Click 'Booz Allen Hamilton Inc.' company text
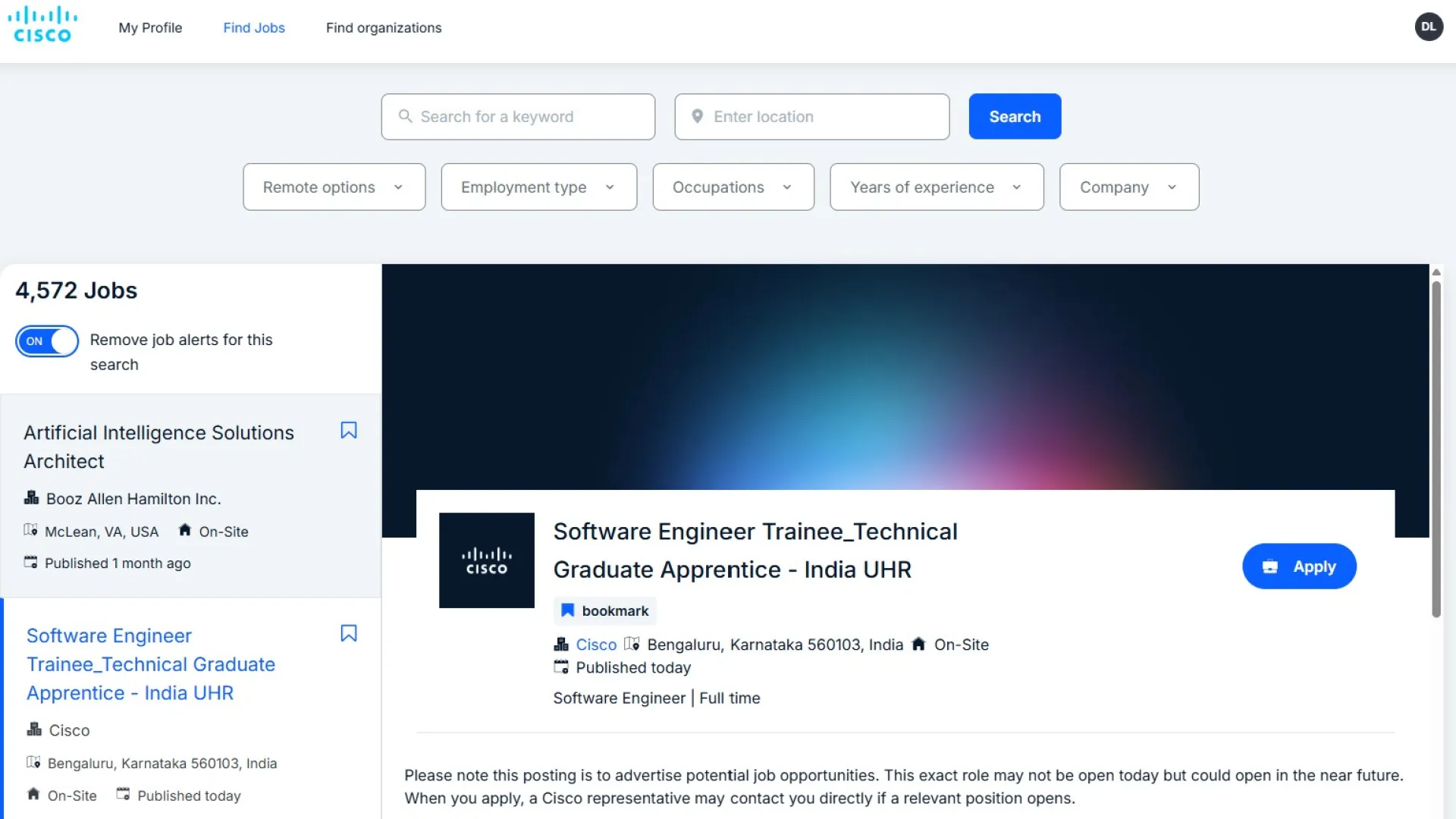The image size is (1456, 819). pos(133,499)
